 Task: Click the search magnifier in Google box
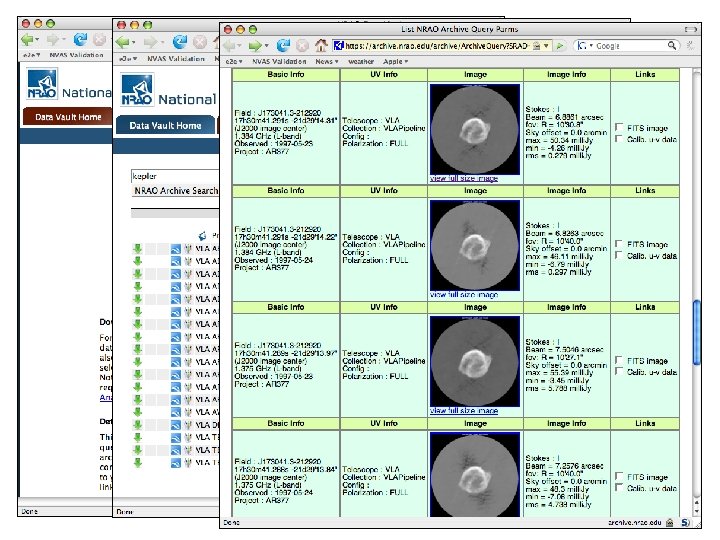(671, 45)
